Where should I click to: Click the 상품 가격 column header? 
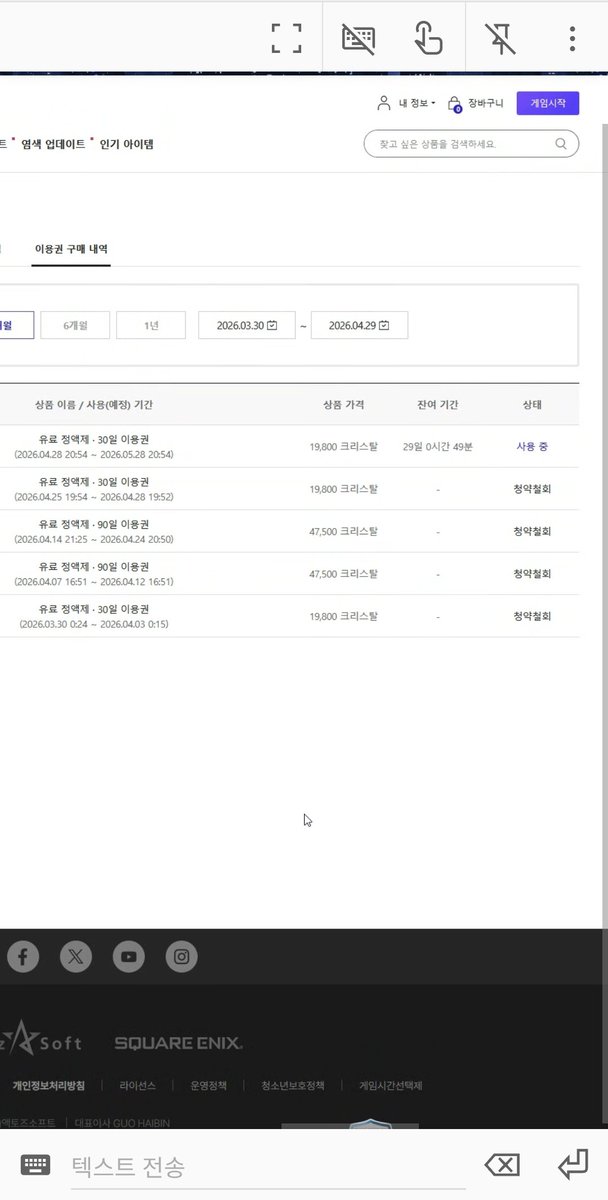tap(344, 405)
